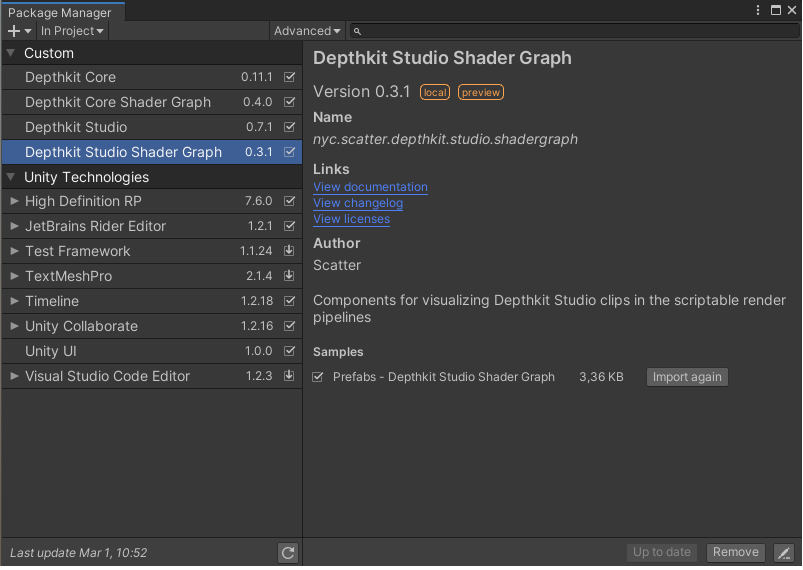Click the edit package manifest pencil icon
This screenshot has height=570, width=803.
tap(784, 553)
